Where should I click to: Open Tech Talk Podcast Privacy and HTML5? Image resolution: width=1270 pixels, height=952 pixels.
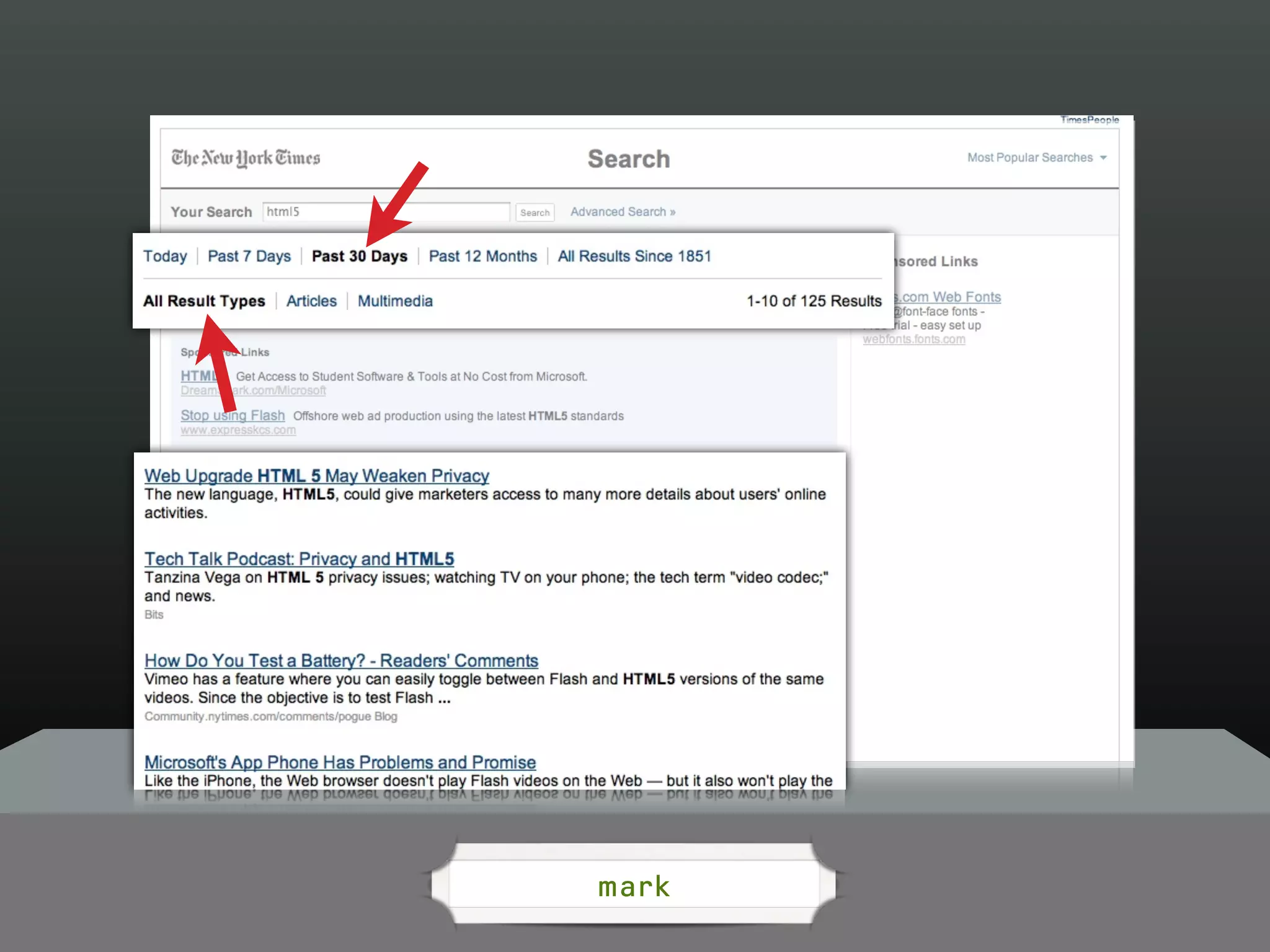pos(299,559)
